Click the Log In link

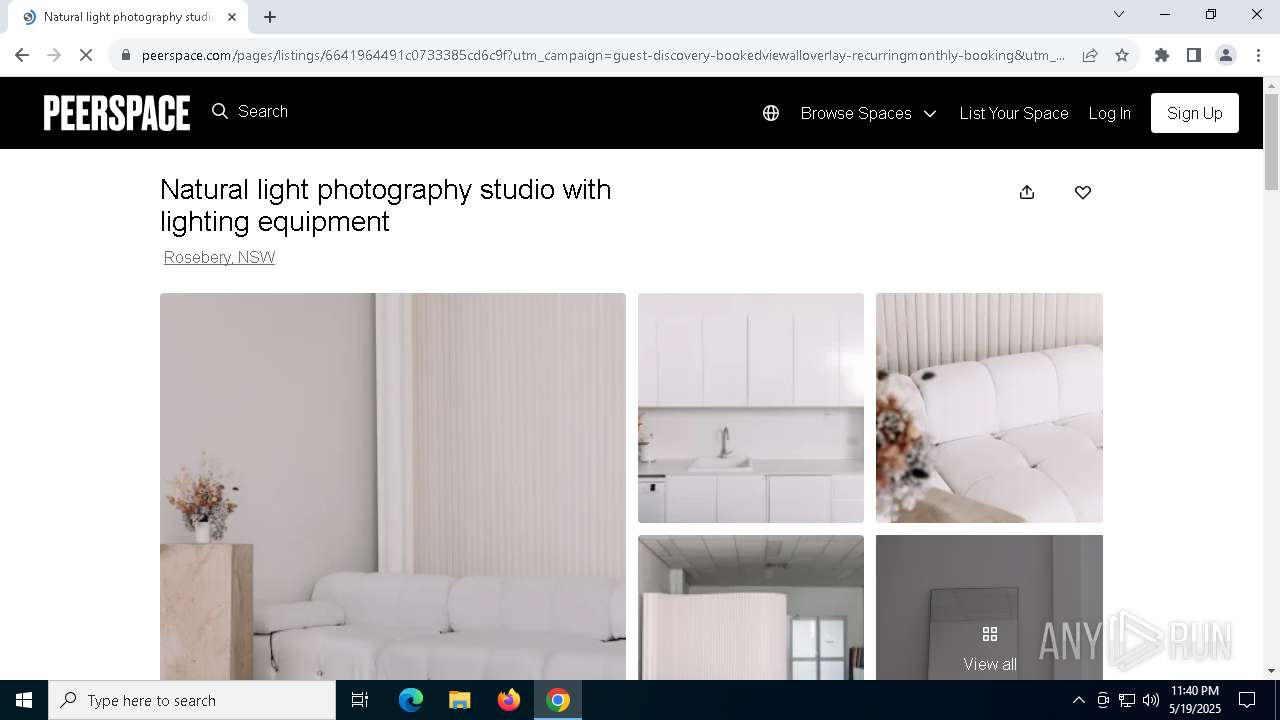[1109, 113]
